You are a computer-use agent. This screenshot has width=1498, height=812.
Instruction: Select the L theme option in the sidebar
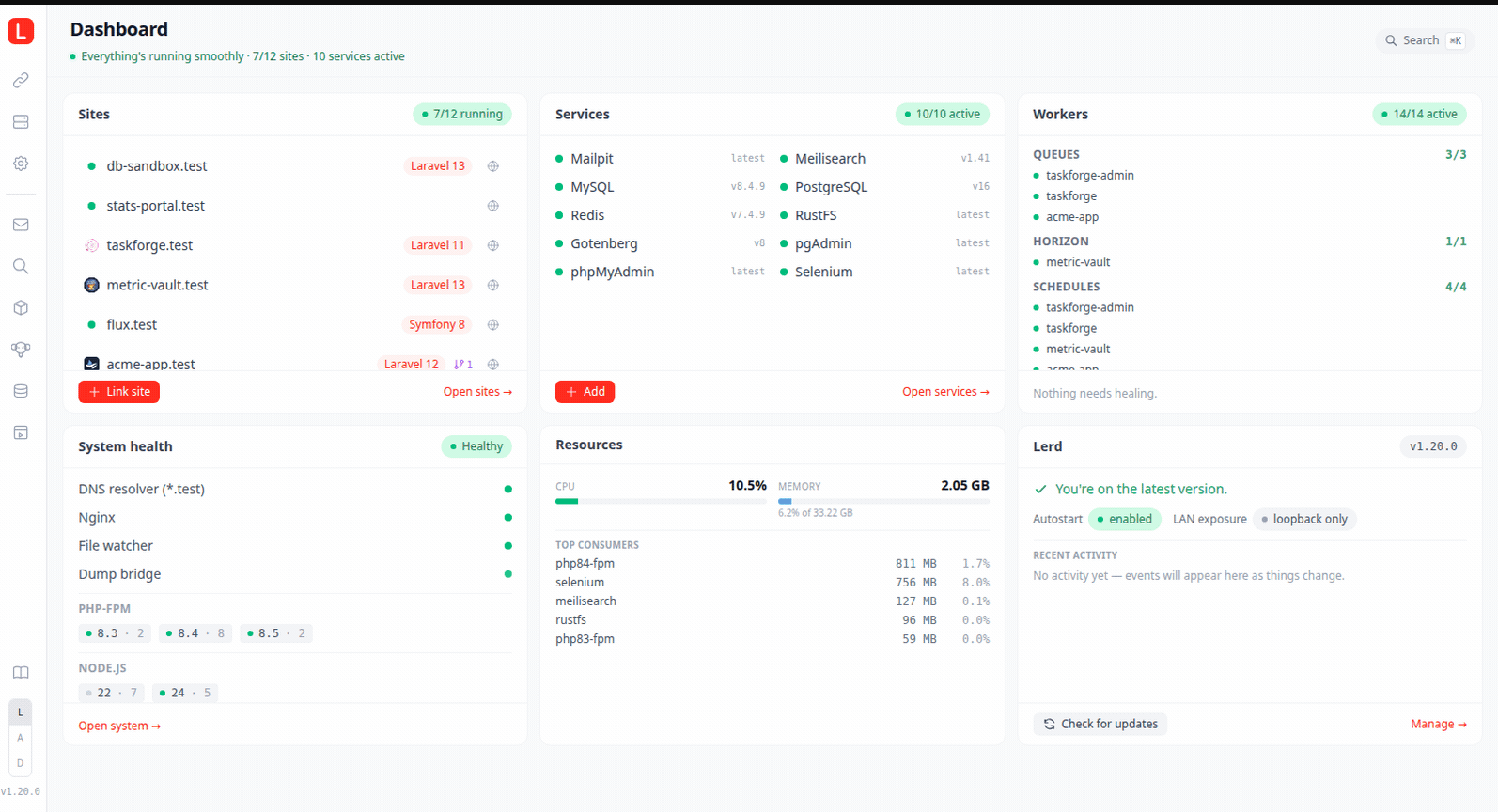click(21, 712)
